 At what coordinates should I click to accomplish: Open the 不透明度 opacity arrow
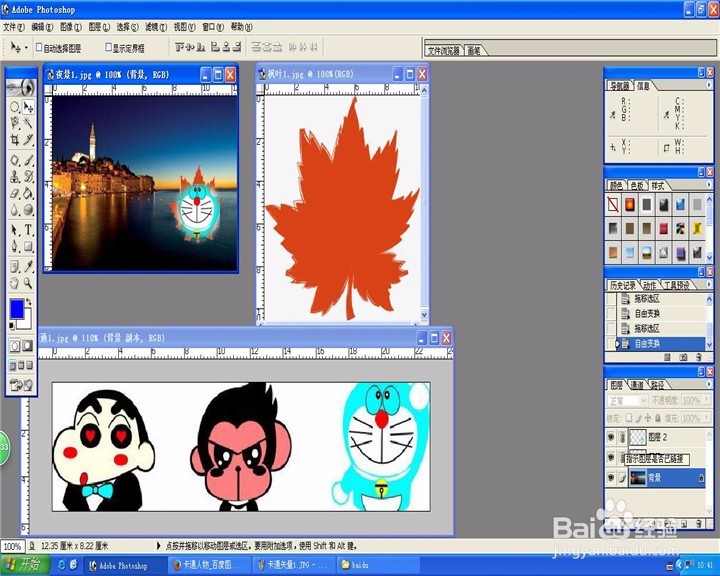[x=705, y=401]
